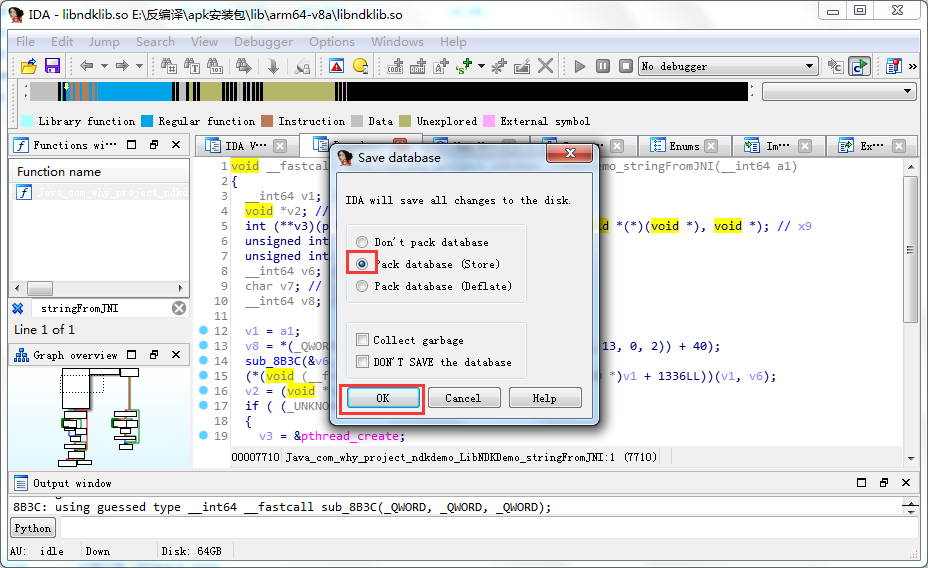
Task: Float the Graph overview panel
Action: point(154,355)
